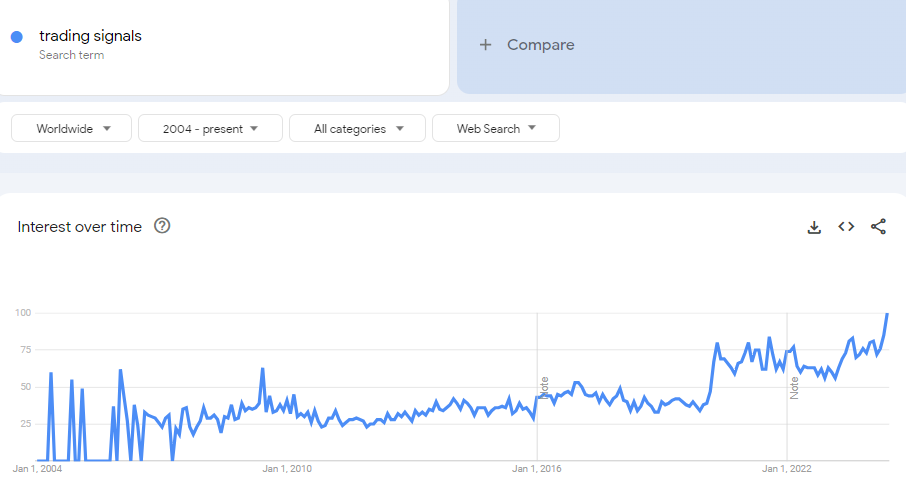Image resolution: width=906 pixels, height=502 pixels.
Task: Click the blue dot for trading signals
Action: click(17, 37)
